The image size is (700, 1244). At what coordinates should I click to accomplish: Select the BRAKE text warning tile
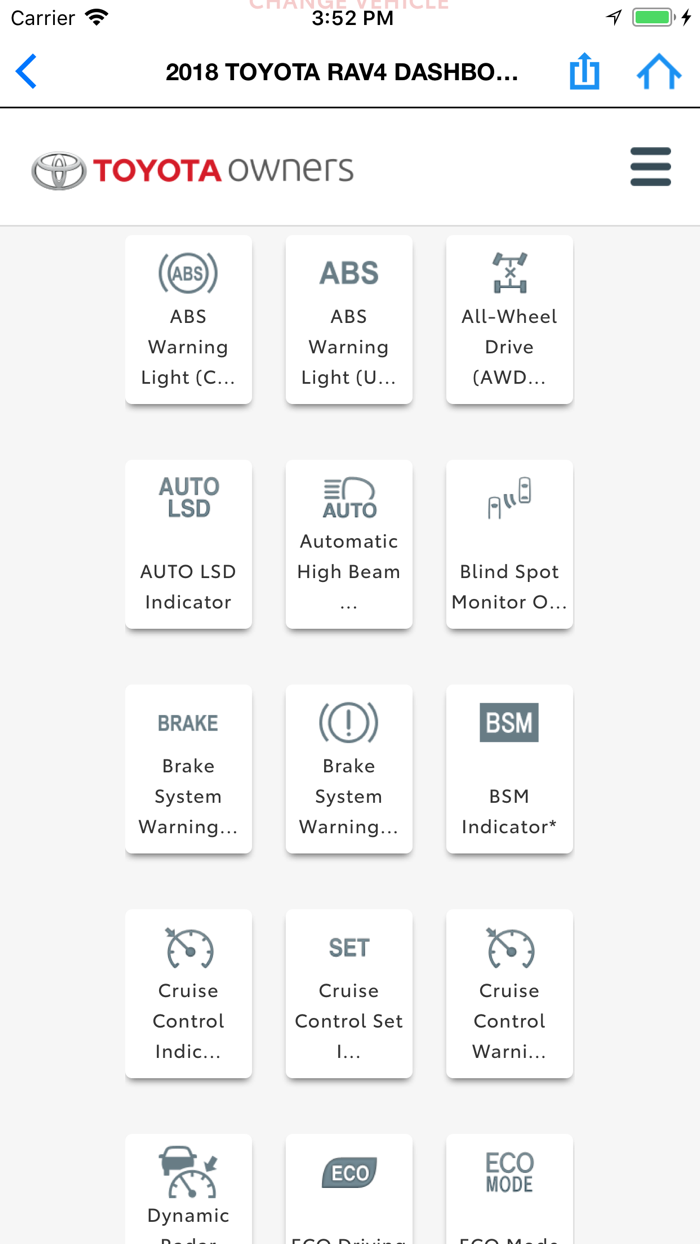point(188,769)
